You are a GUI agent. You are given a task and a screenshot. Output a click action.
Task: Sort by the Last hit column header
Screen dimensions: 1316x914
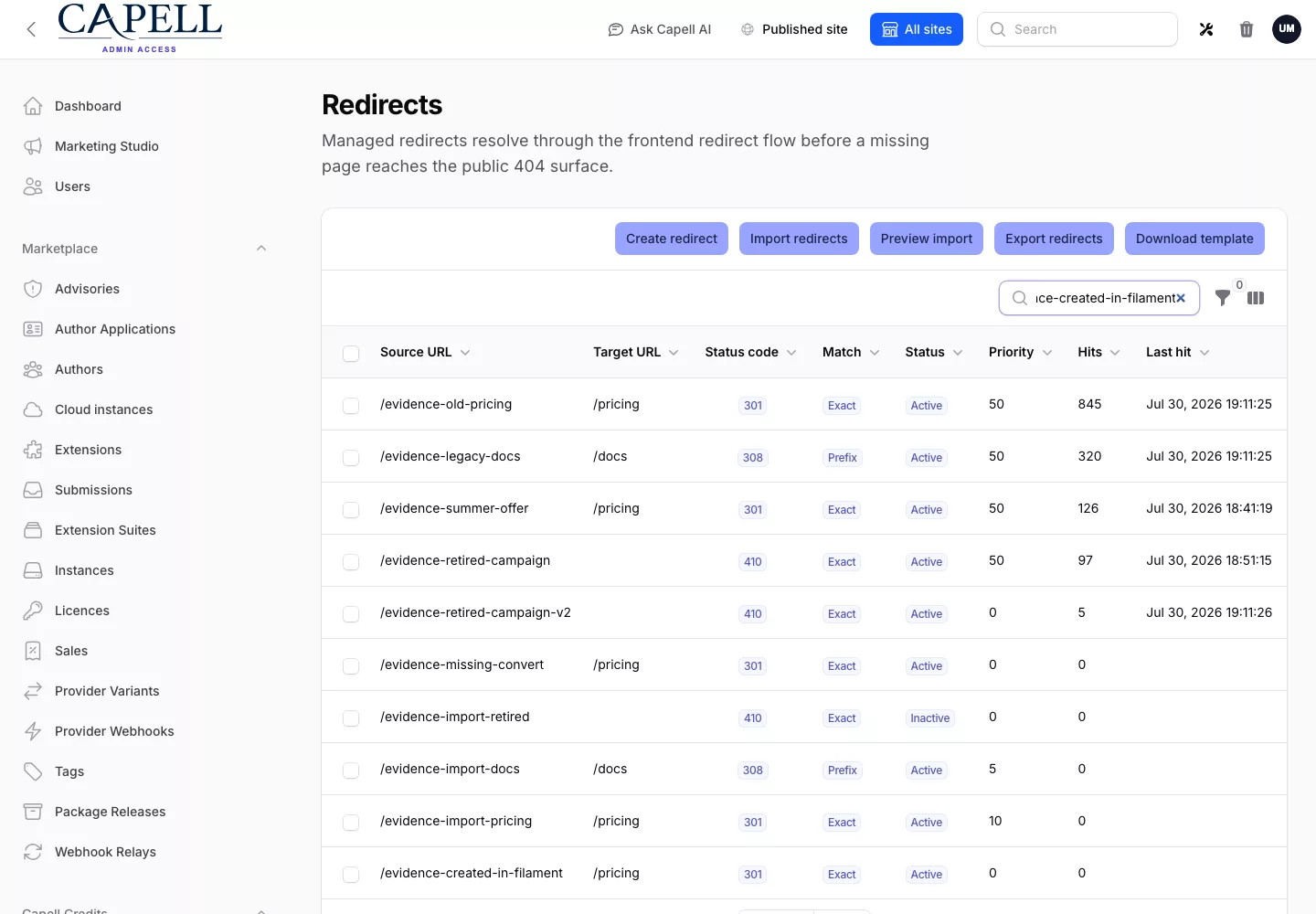click(x=1178, y=352)
